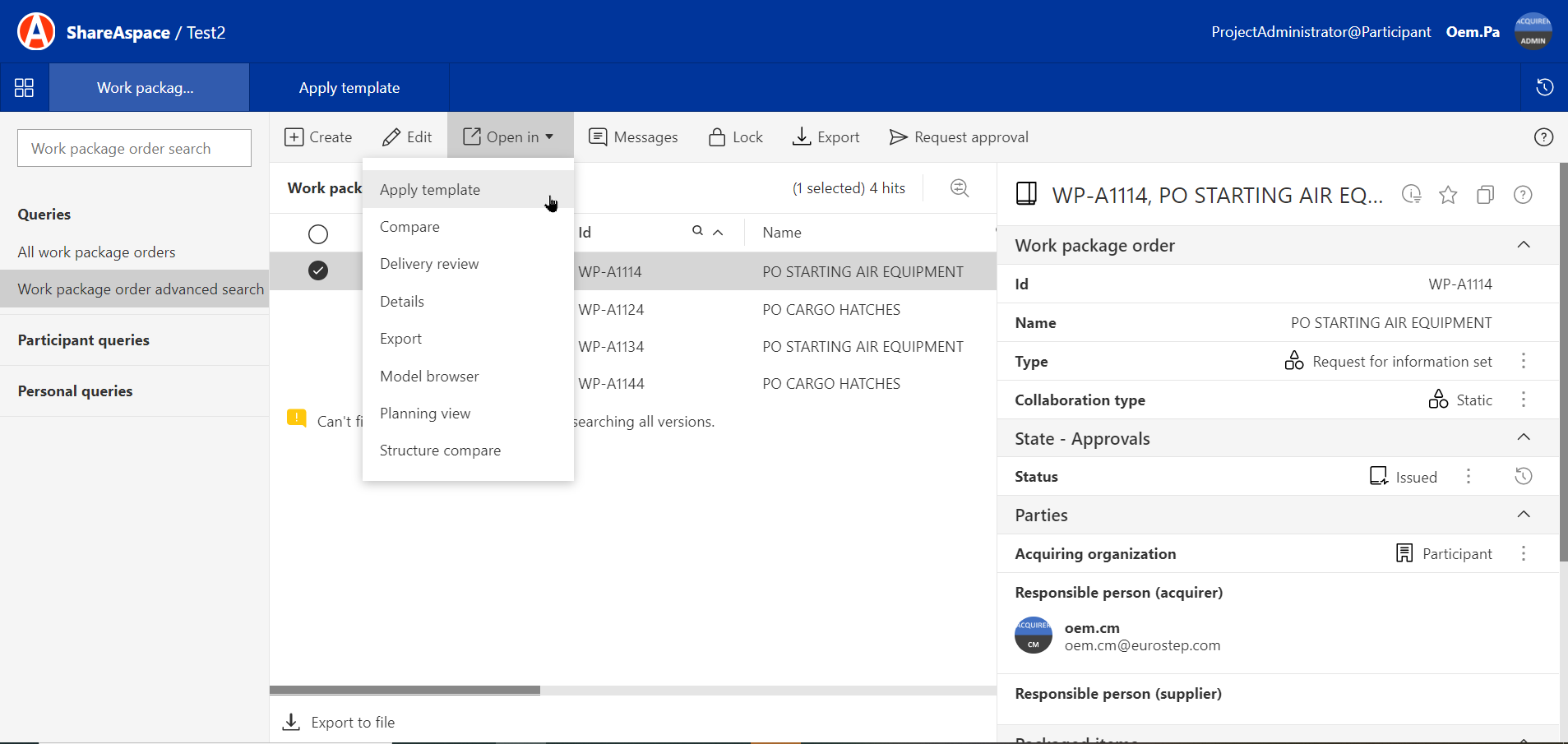1568x744 pixels.
Task: Mark WP-A1114 as favorite with star icon
Action: click(1448, 195)
